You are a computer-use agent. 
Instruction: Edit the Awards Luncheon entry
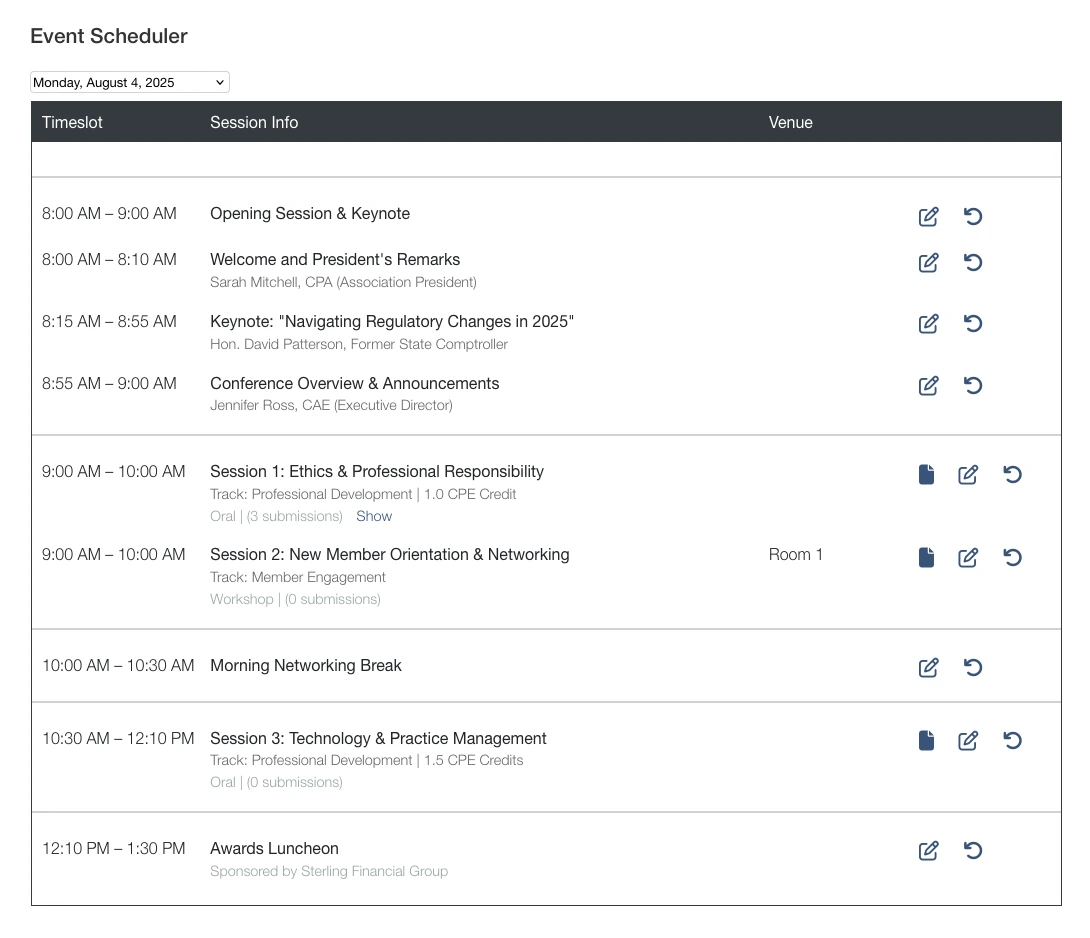click(x=928, y=850)
